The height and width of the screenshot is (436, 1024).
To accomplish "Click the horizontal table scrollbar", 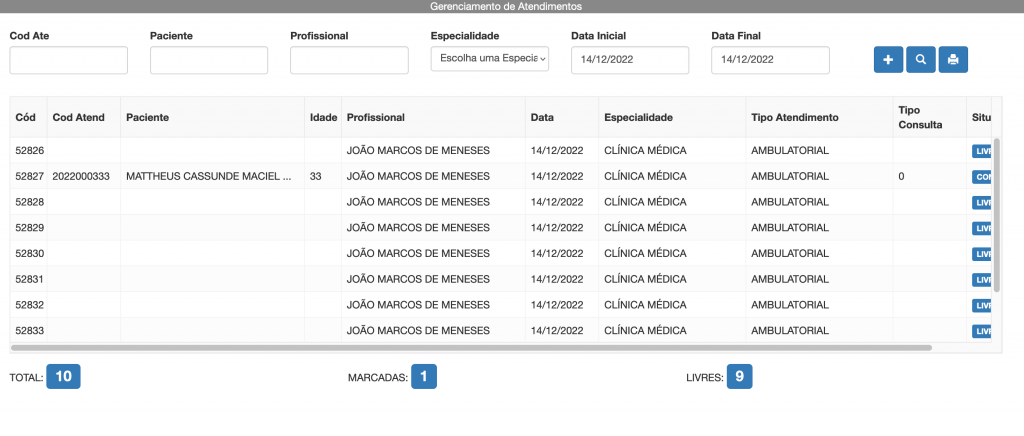I will click(x=470, y=348).
